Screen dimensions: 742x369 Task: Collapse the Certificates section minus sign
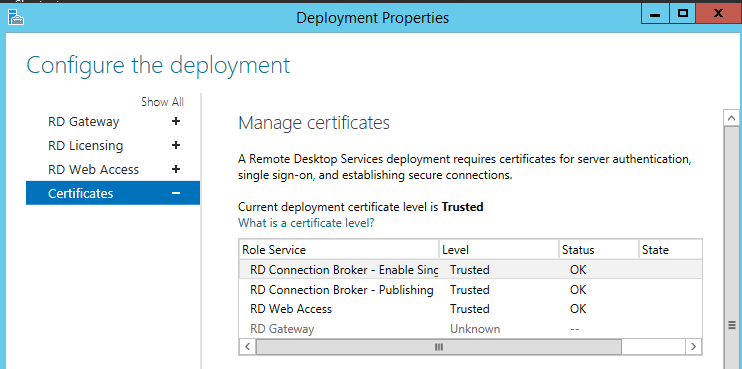pos(176,193)
